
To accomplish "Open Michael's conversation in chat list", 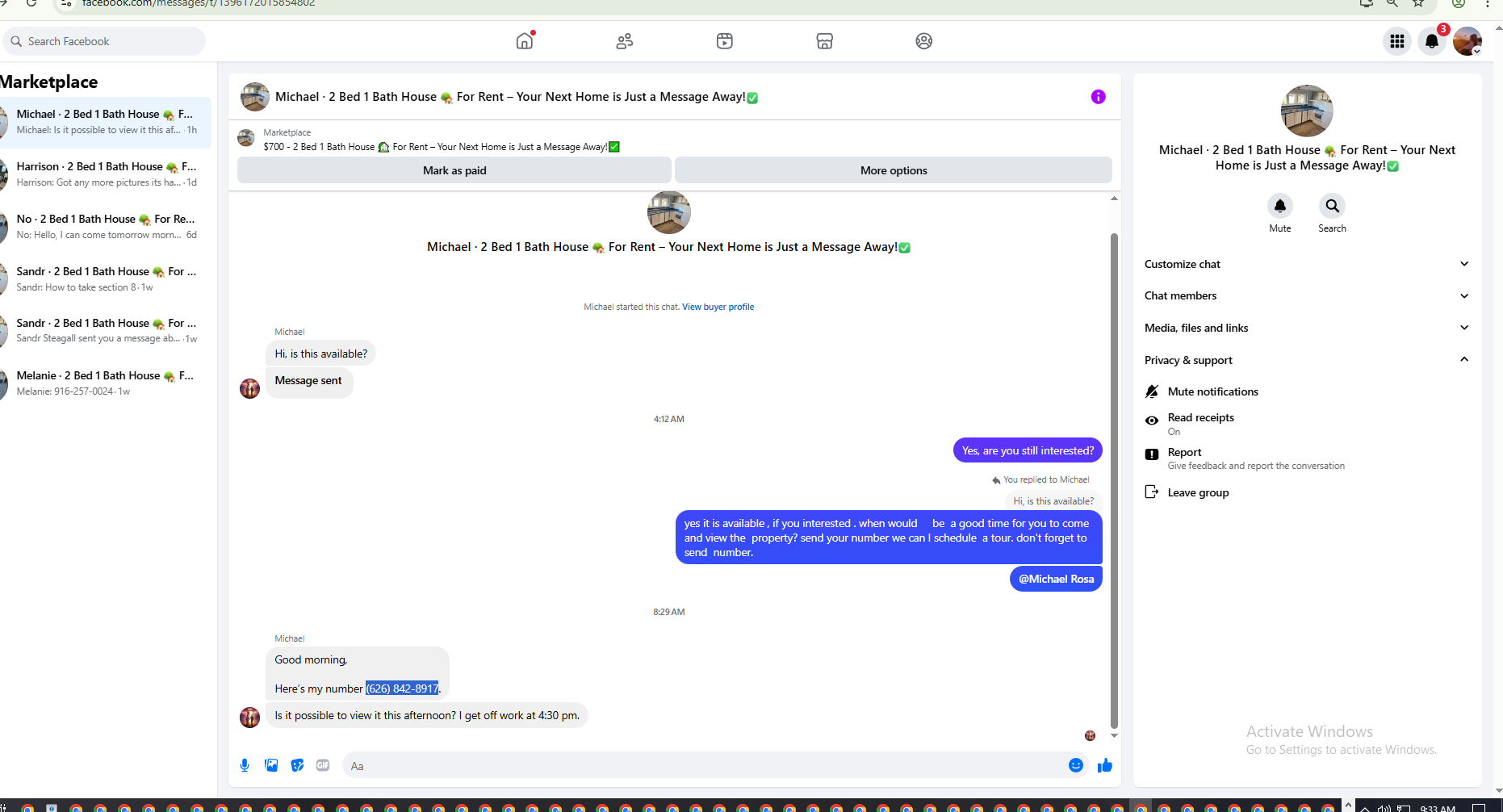I will [x=105, y=122].
